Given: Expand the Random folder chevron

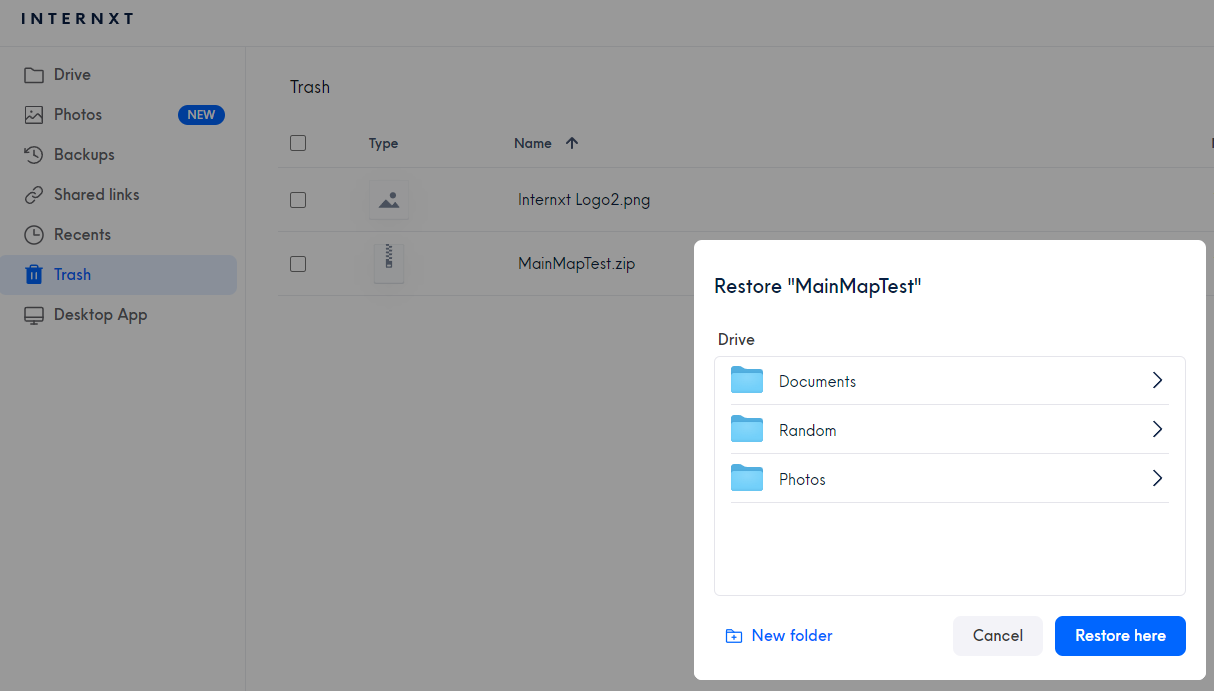Looking at the screenshot, I should tap(1157, 429).
